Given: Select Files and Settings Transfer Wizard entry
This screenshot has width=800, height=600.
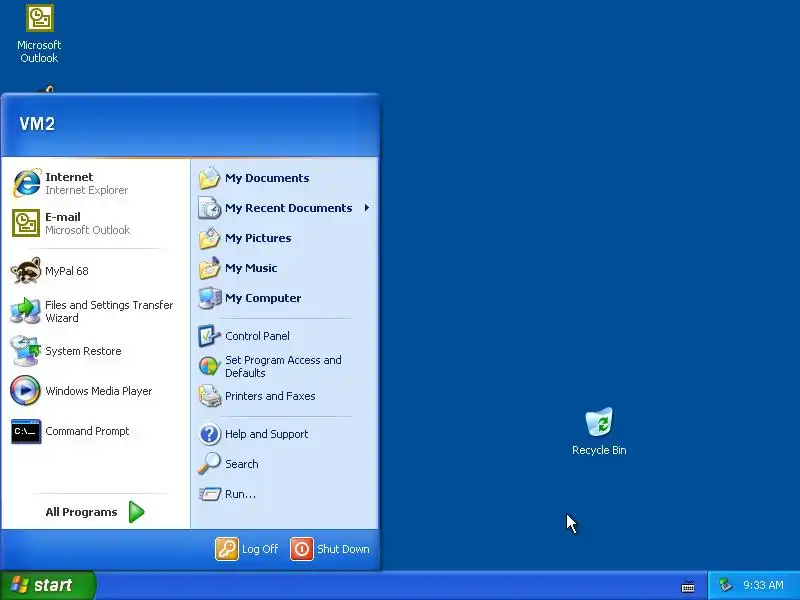Looking at the screenshot, I should click(x=95, y=311).
